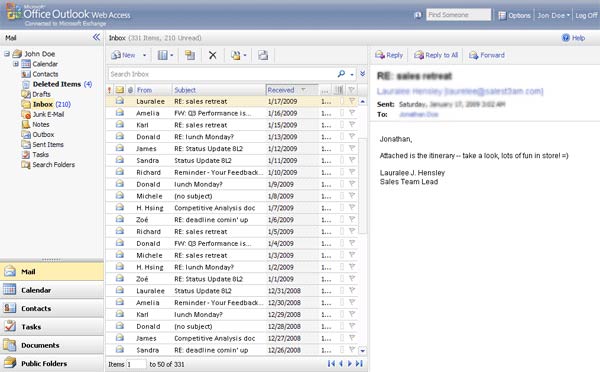Click address book icon beside Find Someone
Viewport: 600px width, 372px height.
[418, 15]
